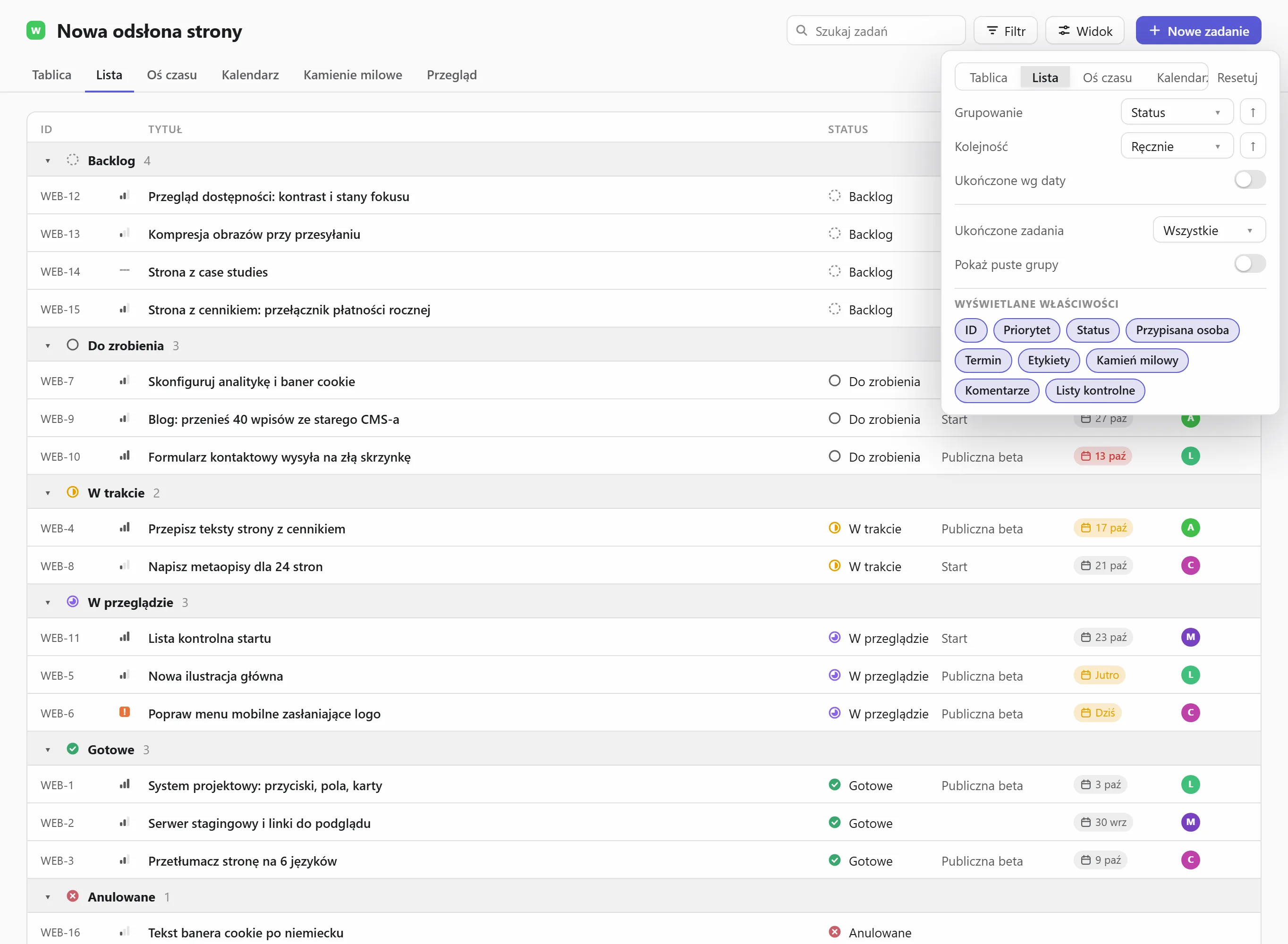Switch to the Tablica tab

[x=51, y=75]
